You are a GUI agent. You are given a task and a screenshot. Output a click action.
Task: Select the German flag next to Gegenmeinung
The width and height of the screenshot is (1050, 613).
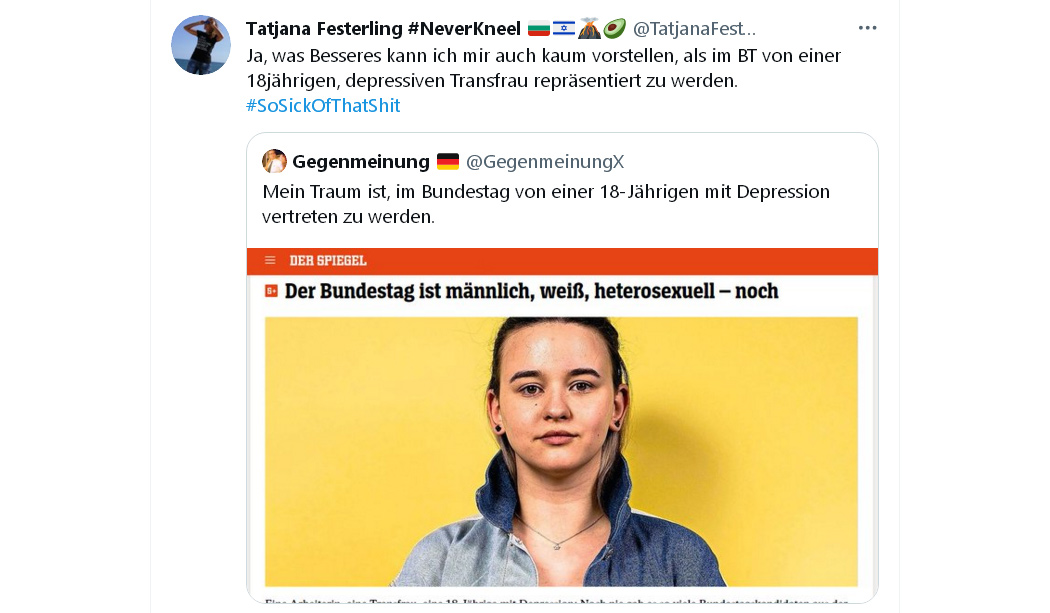(x=447, y=161)
